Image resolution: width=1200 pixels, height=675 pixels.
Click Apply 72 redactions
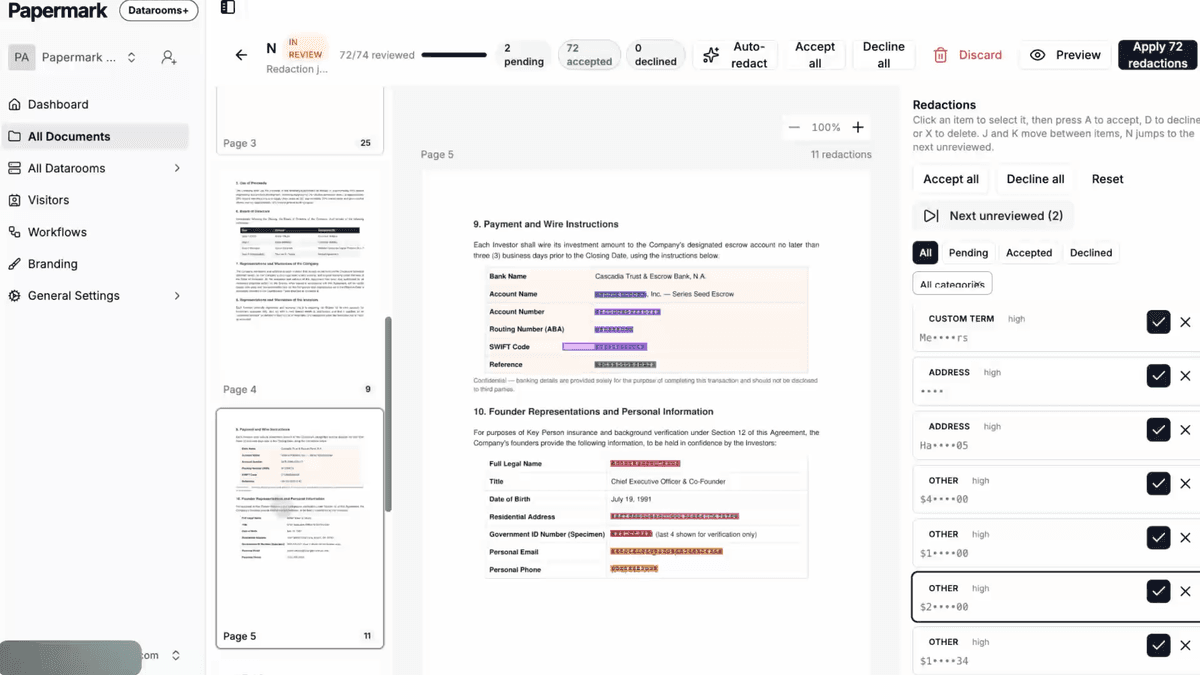1157,55
